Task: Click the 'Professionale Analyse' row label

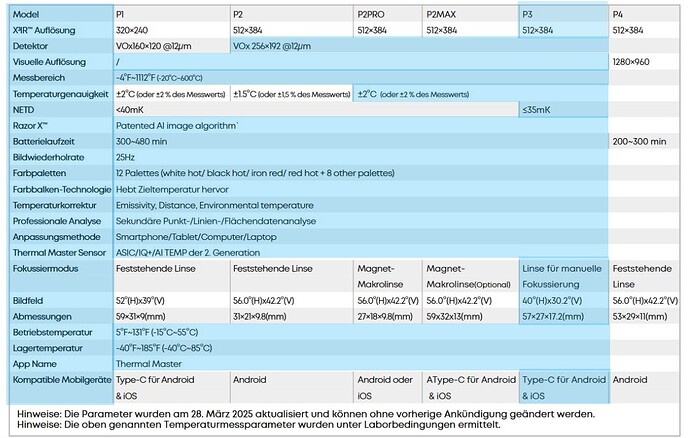Action: [x=57, y=221]
